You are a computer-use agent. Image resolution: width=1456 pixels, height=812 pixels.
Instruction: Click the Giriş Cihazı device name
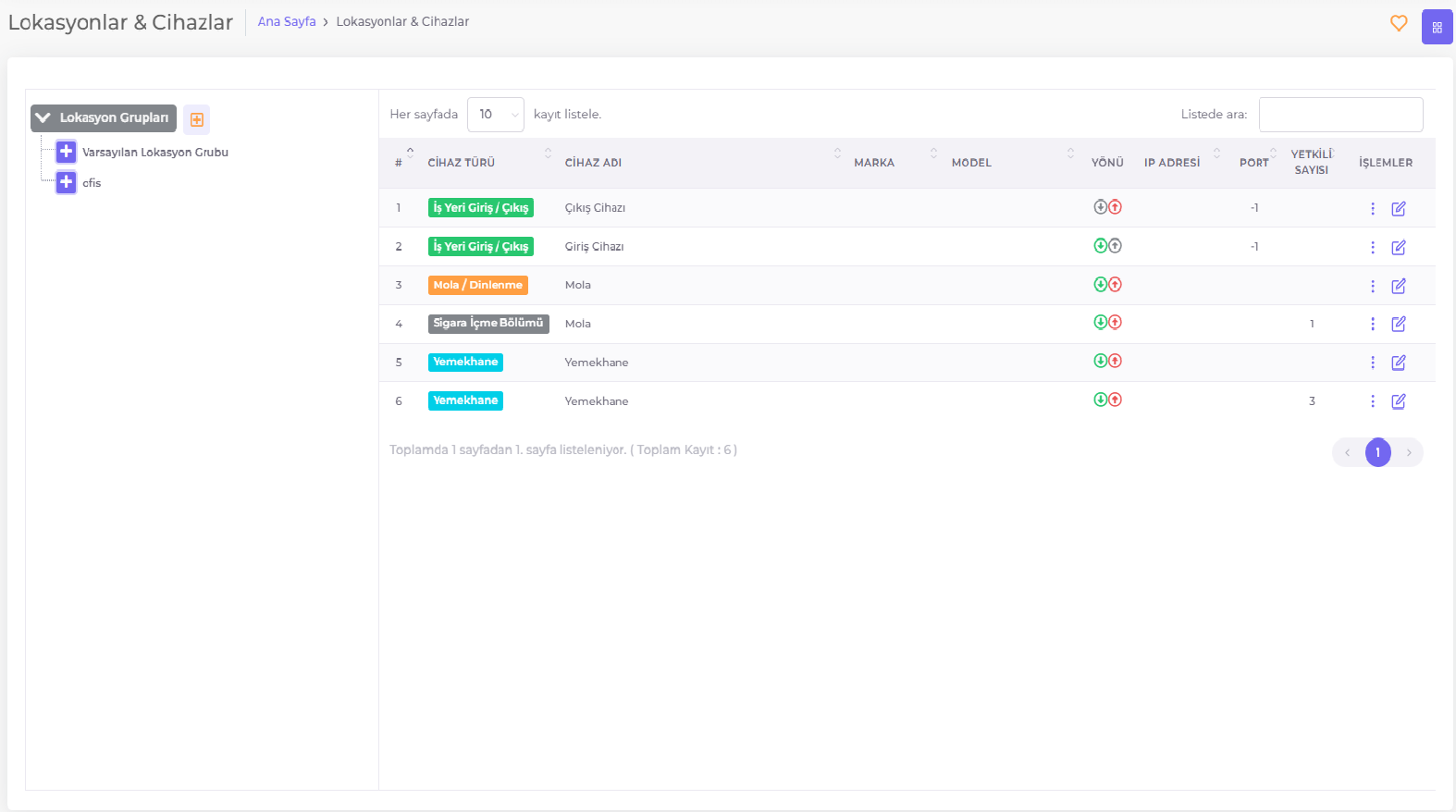click(594, 247)
